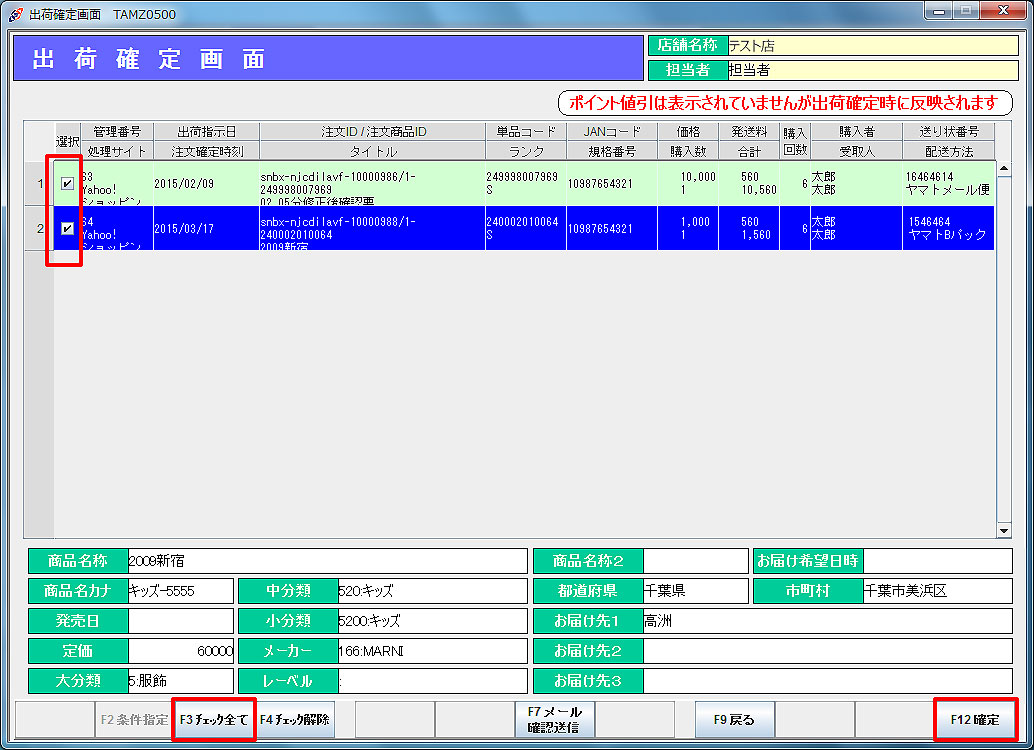Send confirmation mail with F7 メール確認送信

pos(555,719)
